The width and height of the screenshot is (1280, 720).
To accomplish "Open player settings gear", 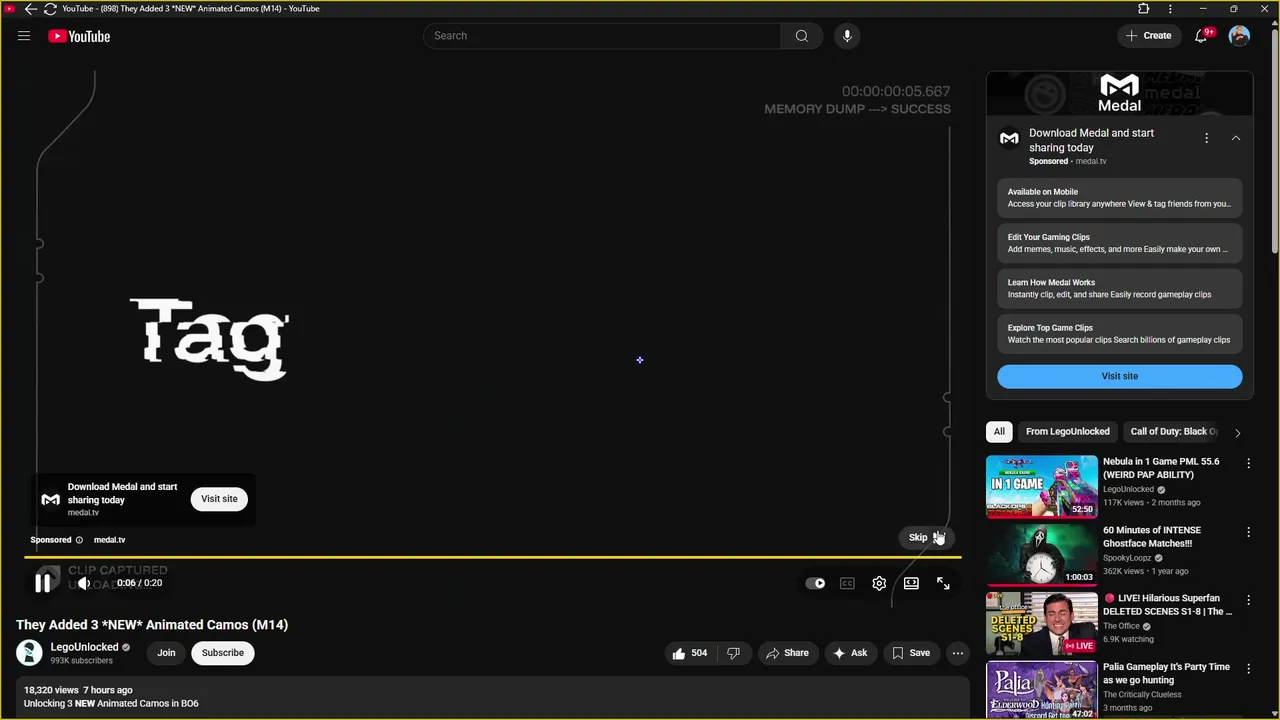I will click(x=879, y=583).
